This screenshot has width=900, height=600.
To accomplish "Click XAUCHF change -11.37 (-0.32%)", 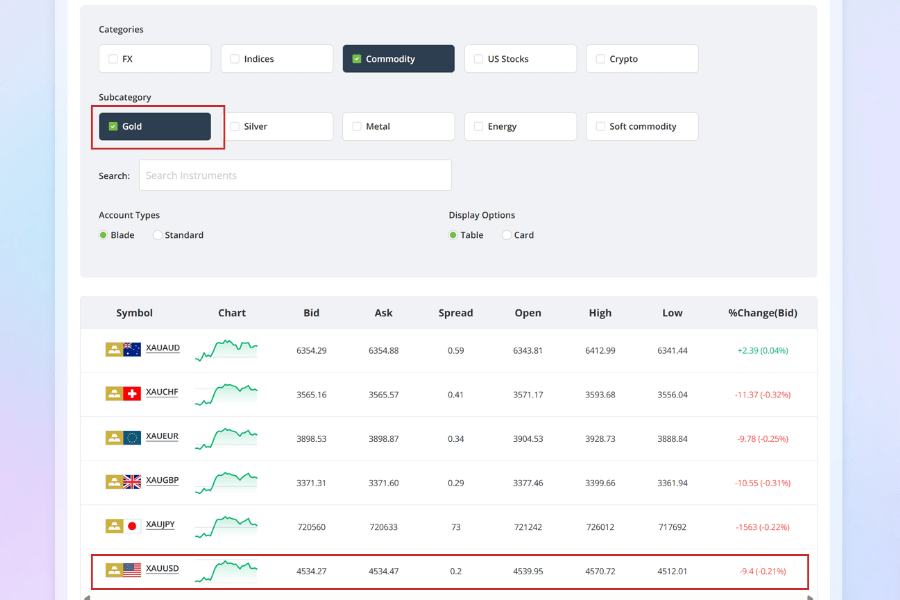I will (x=763, y=395).
